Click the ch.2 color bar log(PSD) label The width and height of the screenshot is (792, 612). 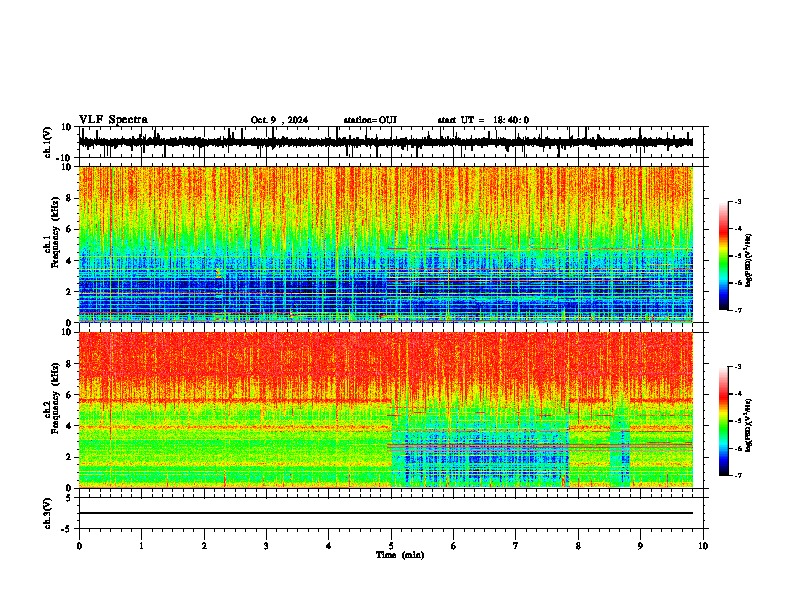click(749, 426)
